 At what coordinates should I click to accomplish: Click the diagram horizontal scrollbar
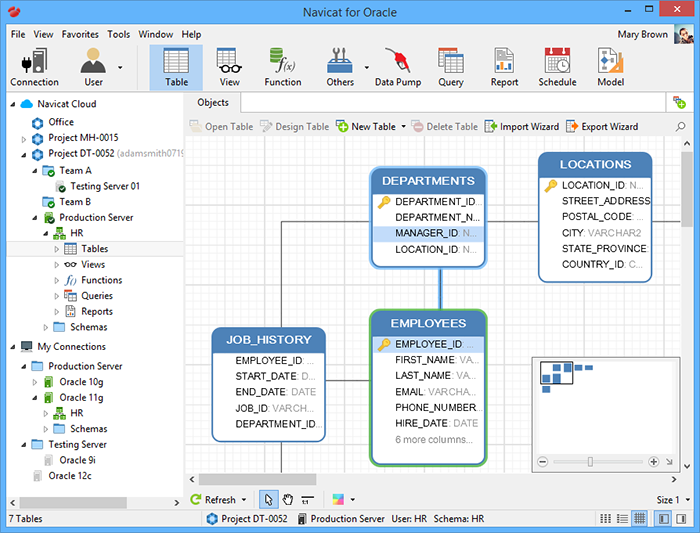coord(257,479)
